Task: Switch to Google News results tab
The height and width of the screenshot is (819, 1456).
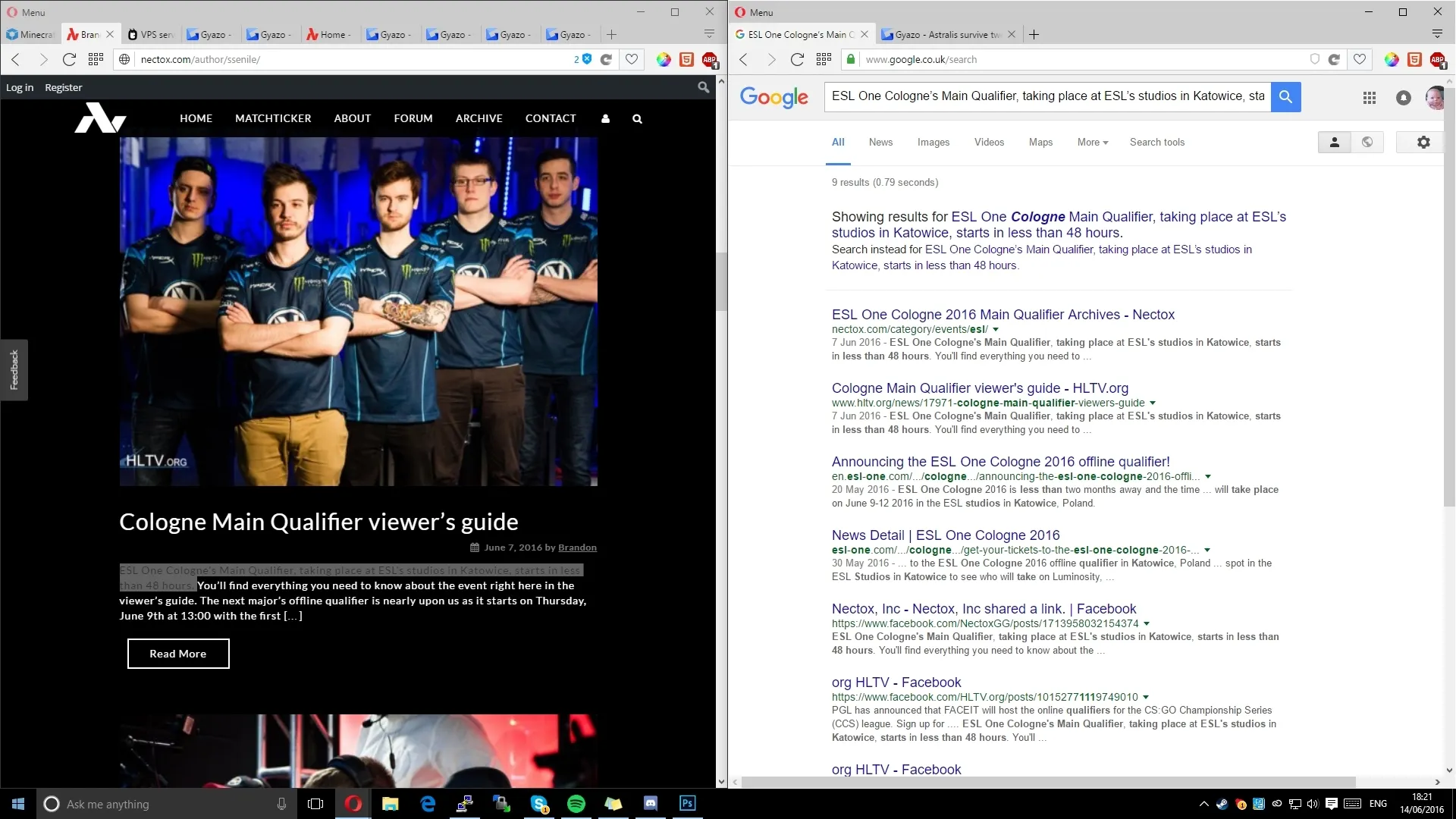Action: [x=880, y=143]
